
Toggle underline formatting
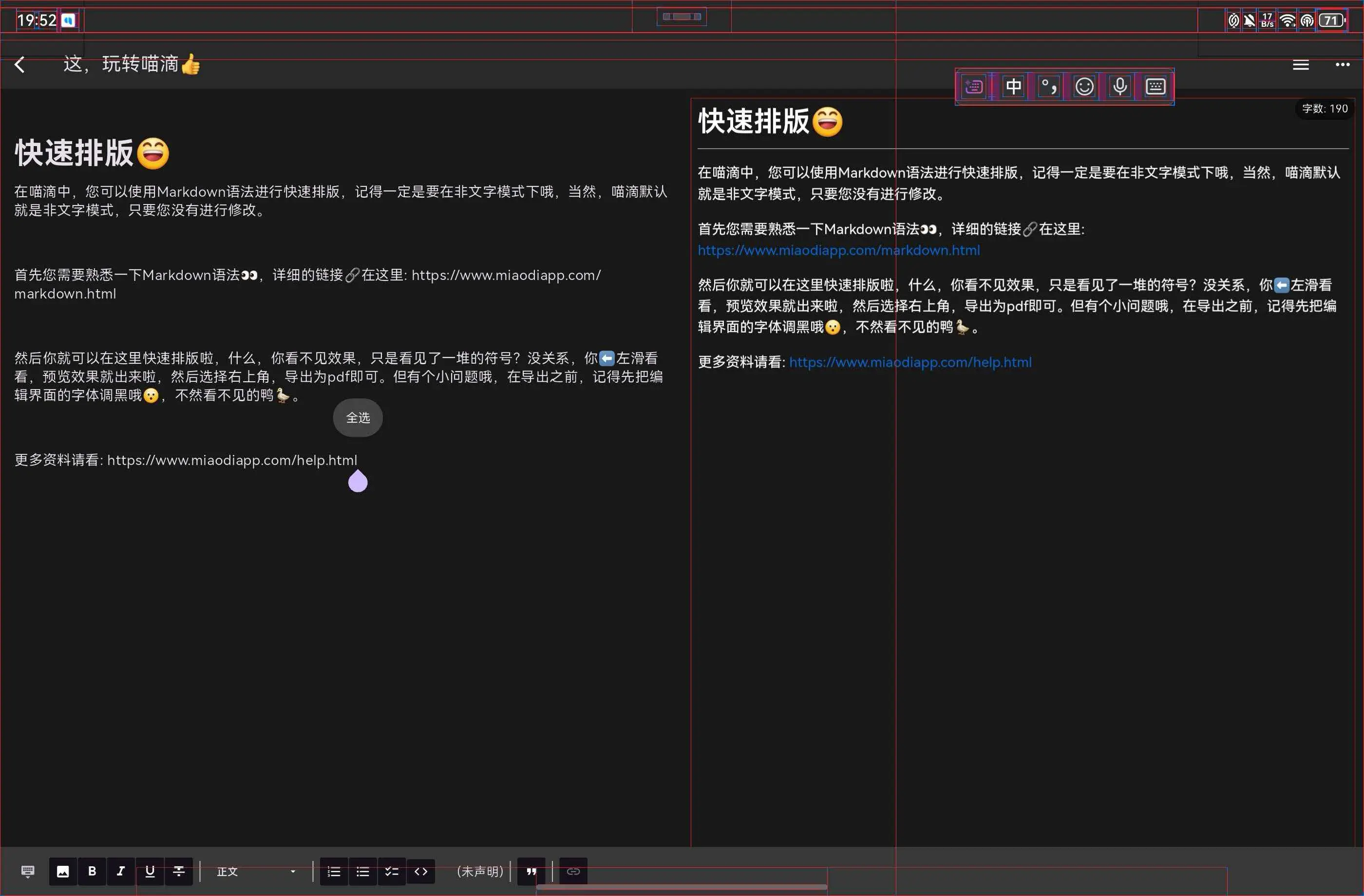(150, 871)
